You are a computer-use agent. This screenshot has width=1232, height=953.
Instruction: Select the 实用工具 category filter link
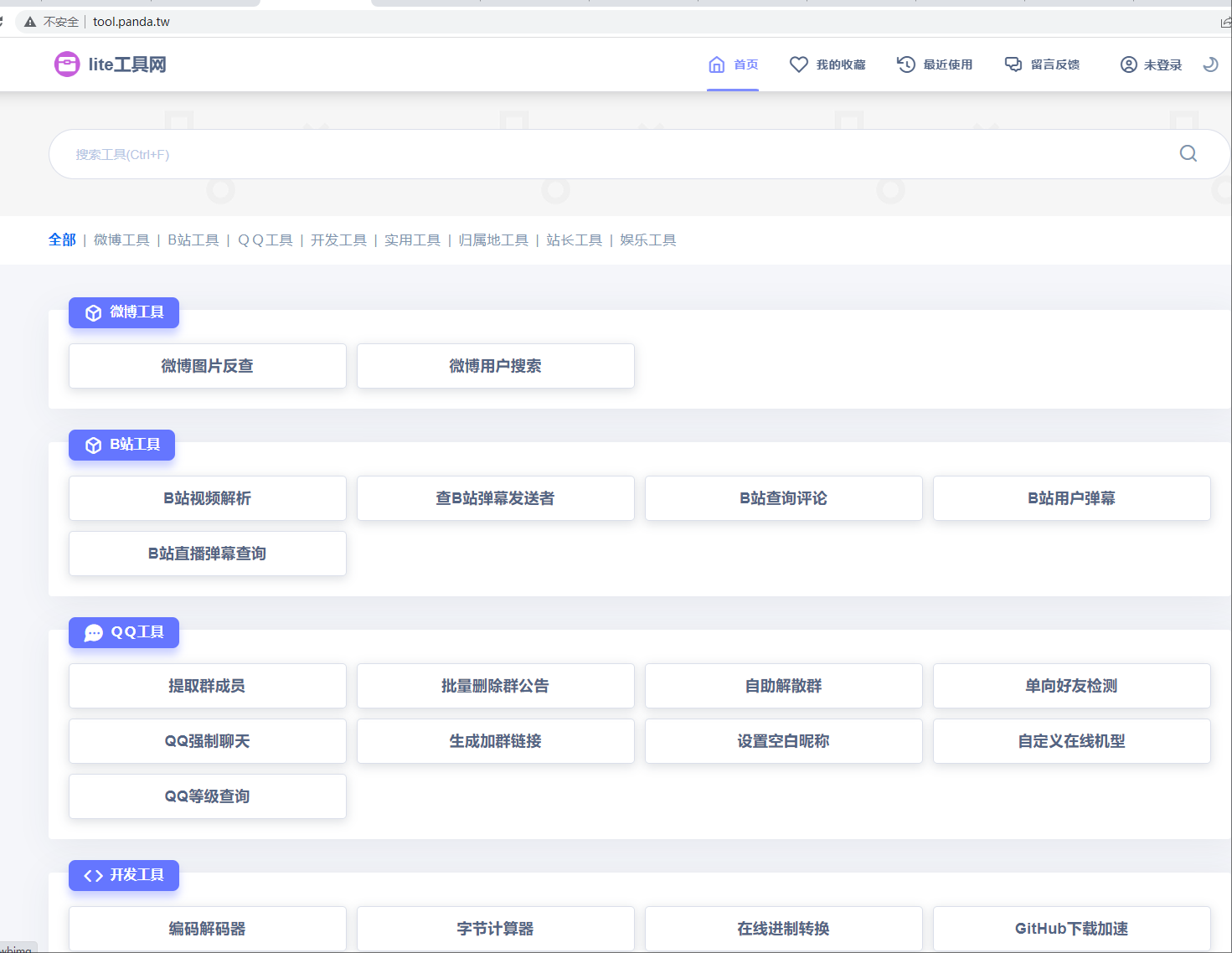412,240
